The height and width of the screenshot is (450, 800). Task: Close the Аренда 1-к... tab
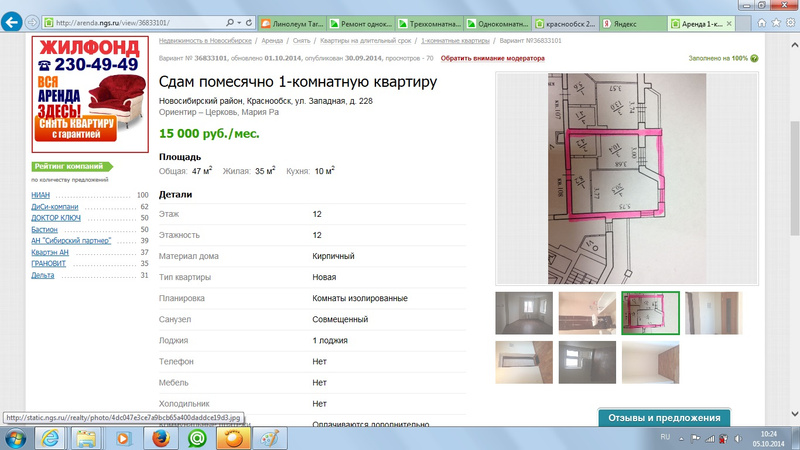click(729, 23)
